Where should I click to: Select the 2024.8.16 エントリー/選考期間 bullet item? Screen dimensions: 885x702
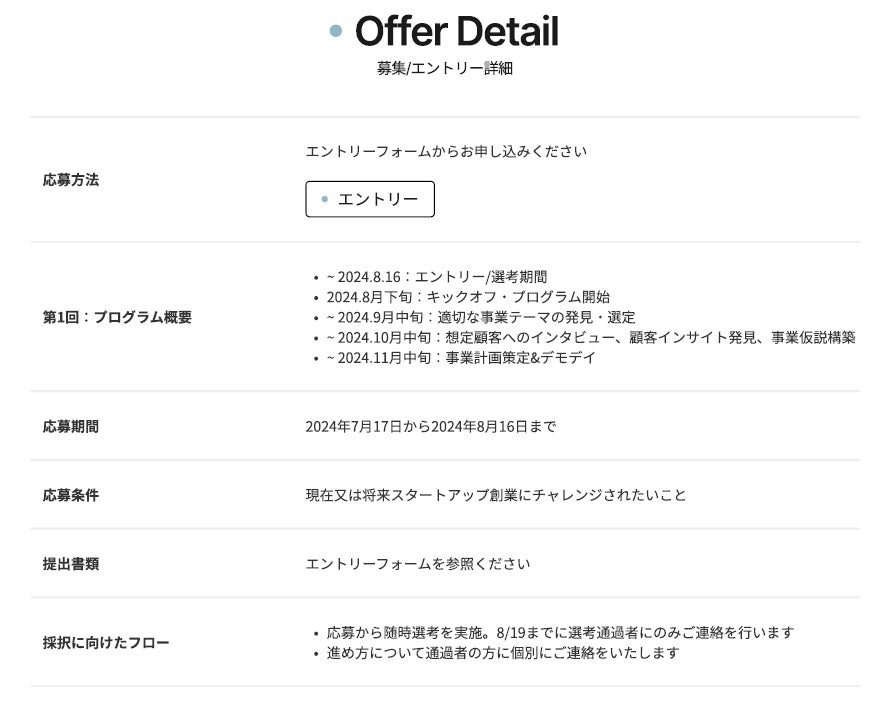pyautogui.click(x=437, y=277)
